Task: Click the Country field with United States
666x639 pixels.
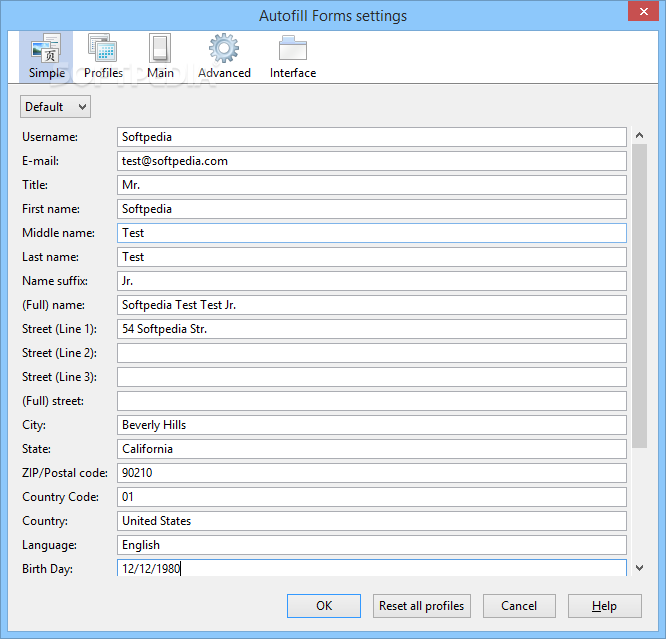Action: pyautogui.click(x=372, y=521)
